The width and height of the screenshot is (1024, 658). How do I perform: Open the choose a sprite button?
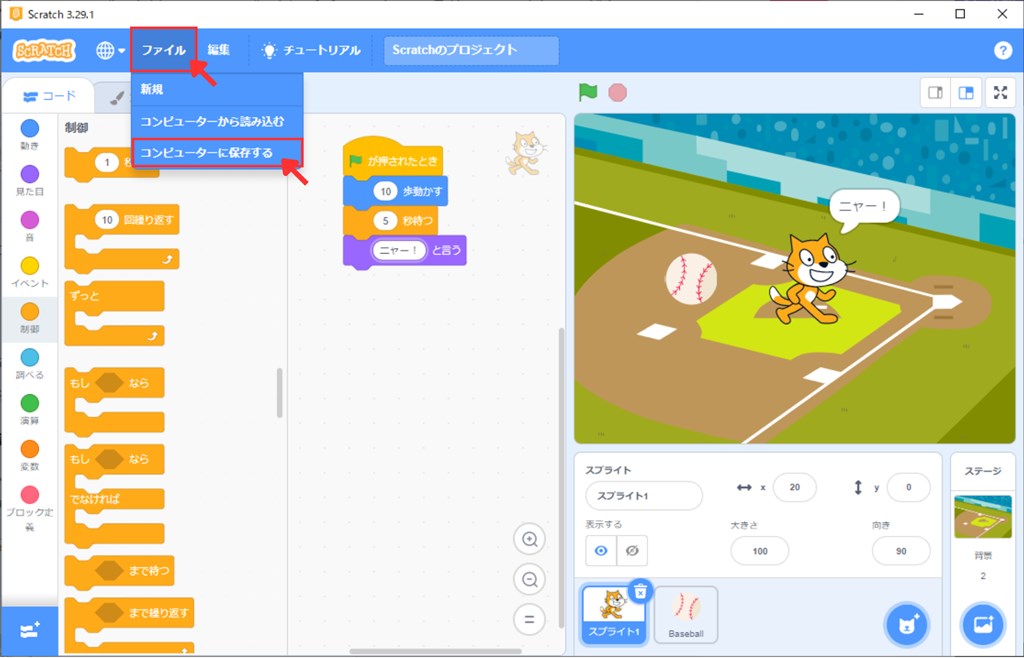coord(906,625)
